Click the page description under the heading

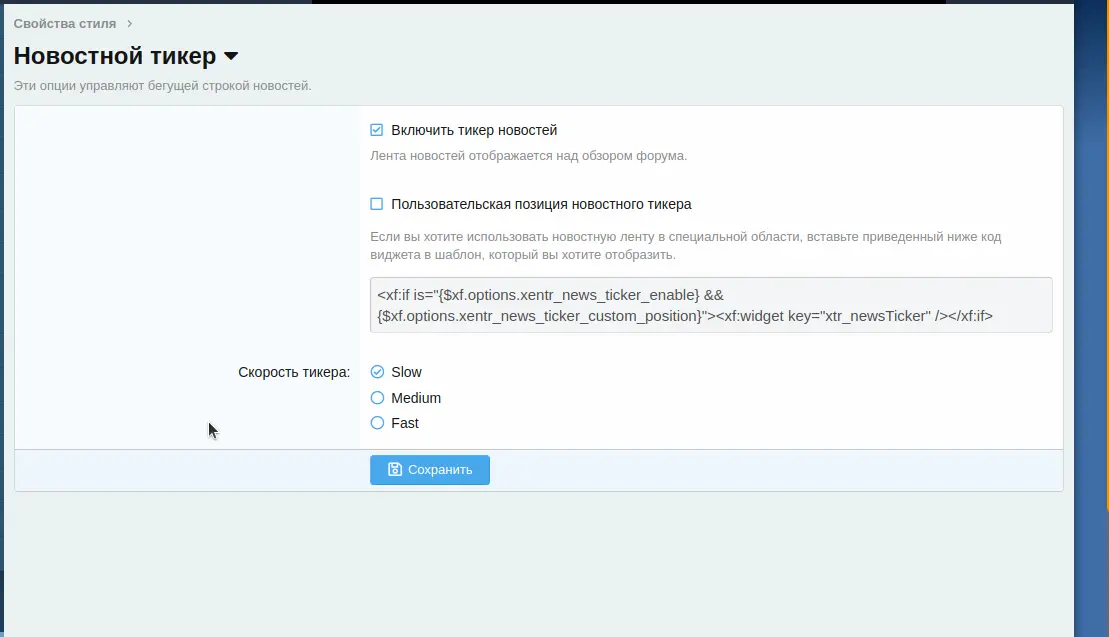click(x=162, y=86)
